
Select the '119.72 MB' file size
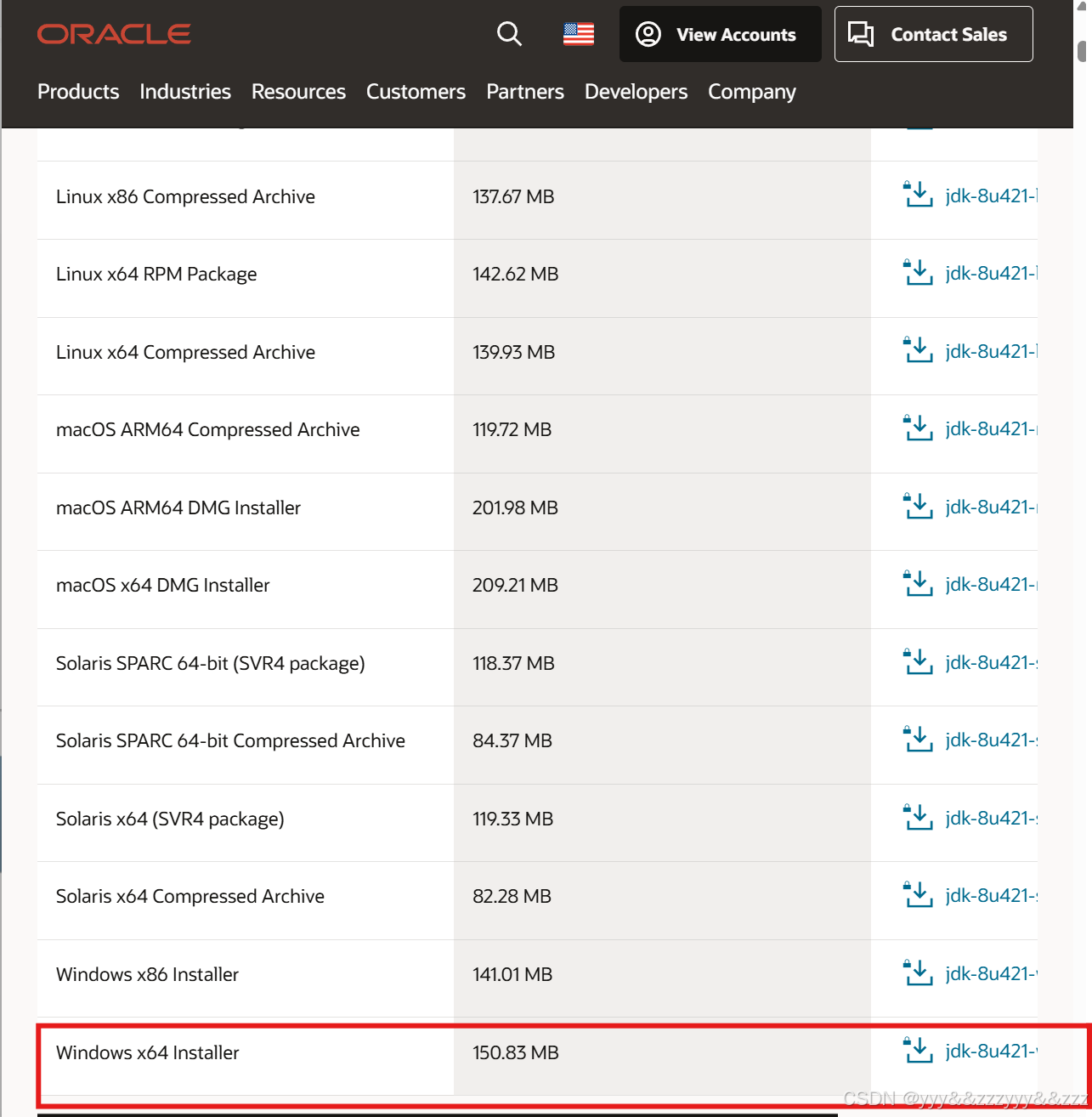[512, 429]
